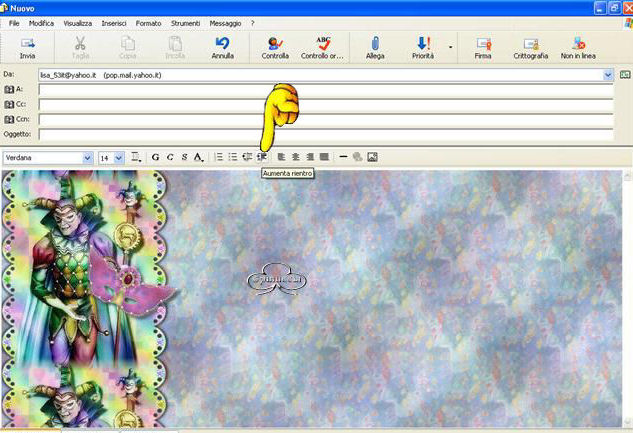Click into the Ccn: recipient field
Viewport: 633px width, 433px height.
[326, 119]
